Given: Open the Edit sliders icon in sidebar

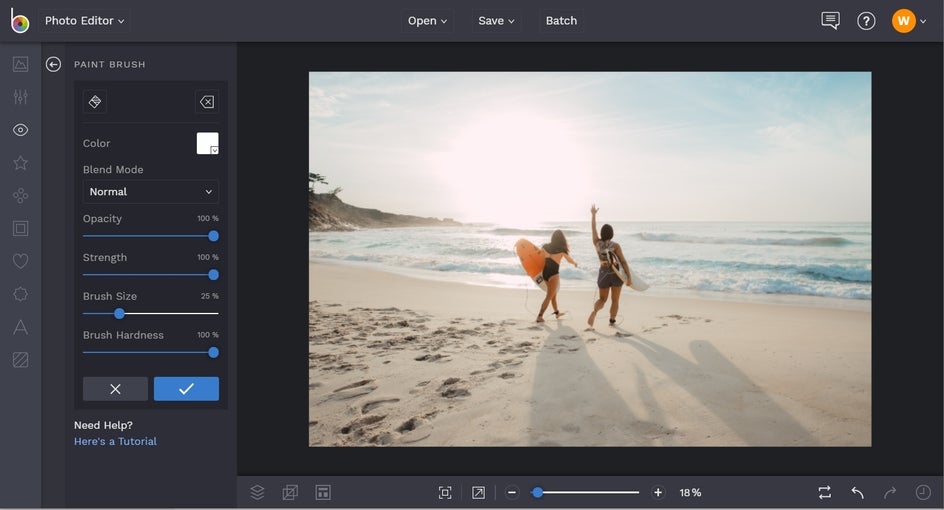Looking at the screenshot, I should click(20, 97).
